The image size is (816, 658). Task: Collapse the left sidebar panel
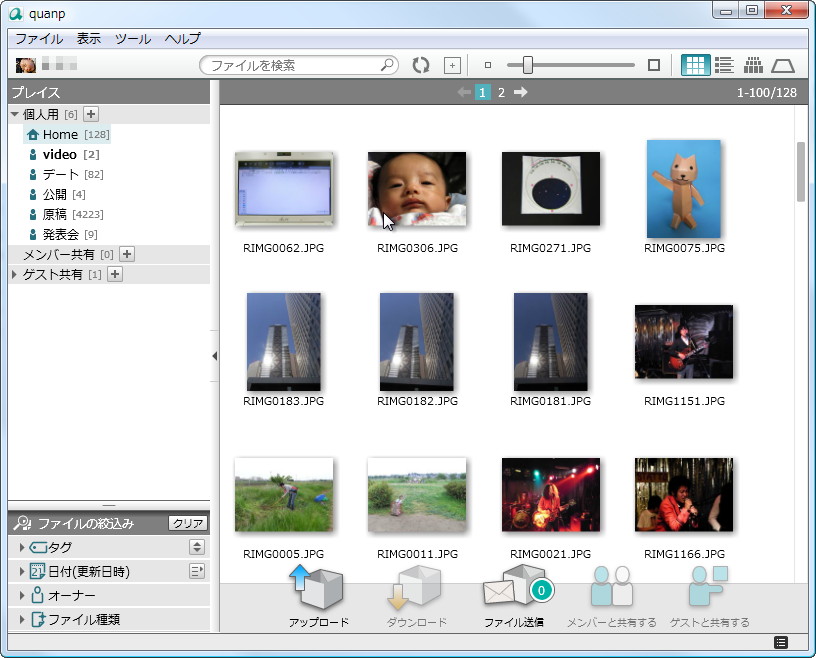pos(214,356)
